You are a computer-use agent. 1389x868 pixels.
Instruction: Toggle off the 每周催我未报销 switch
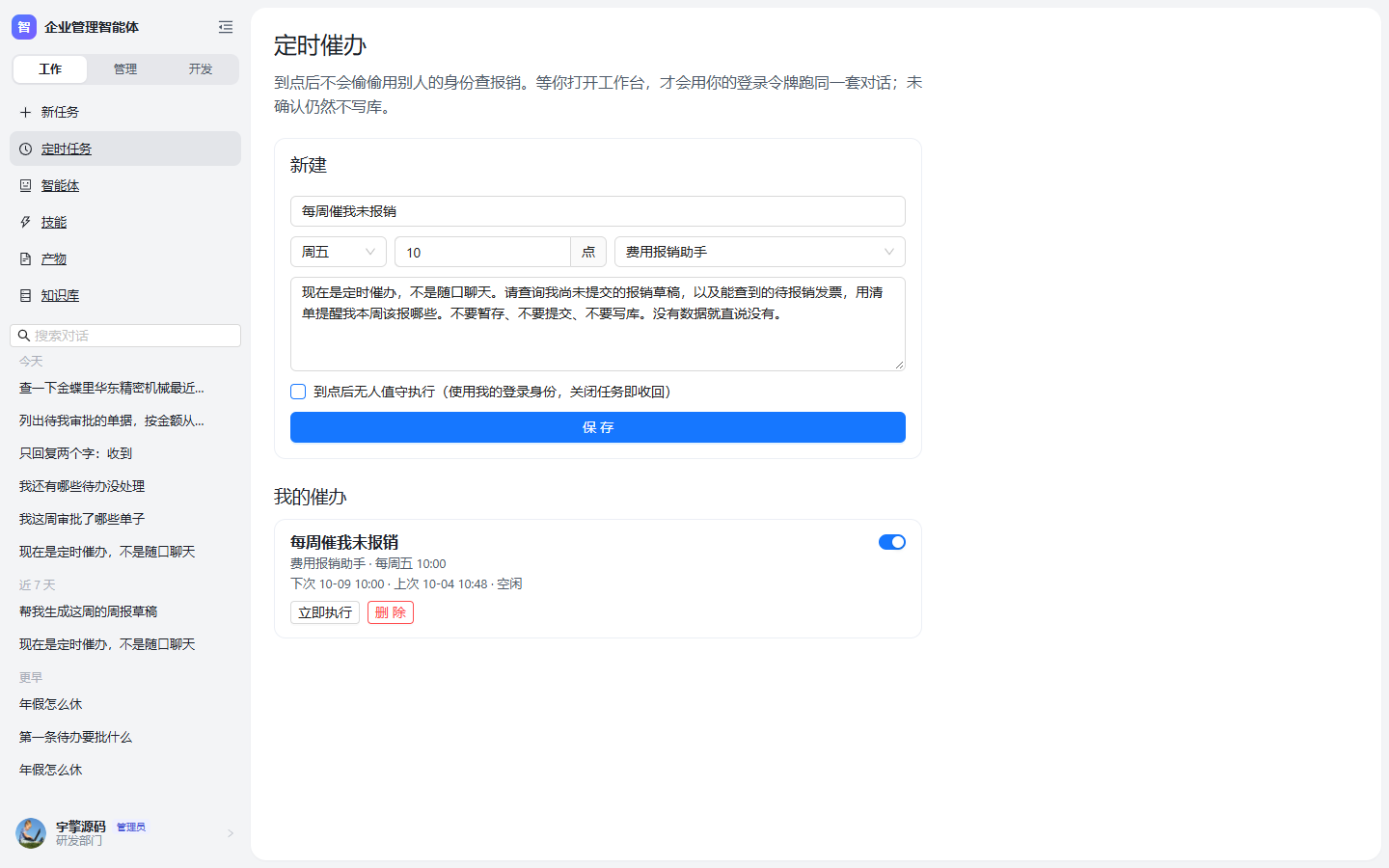892,542
